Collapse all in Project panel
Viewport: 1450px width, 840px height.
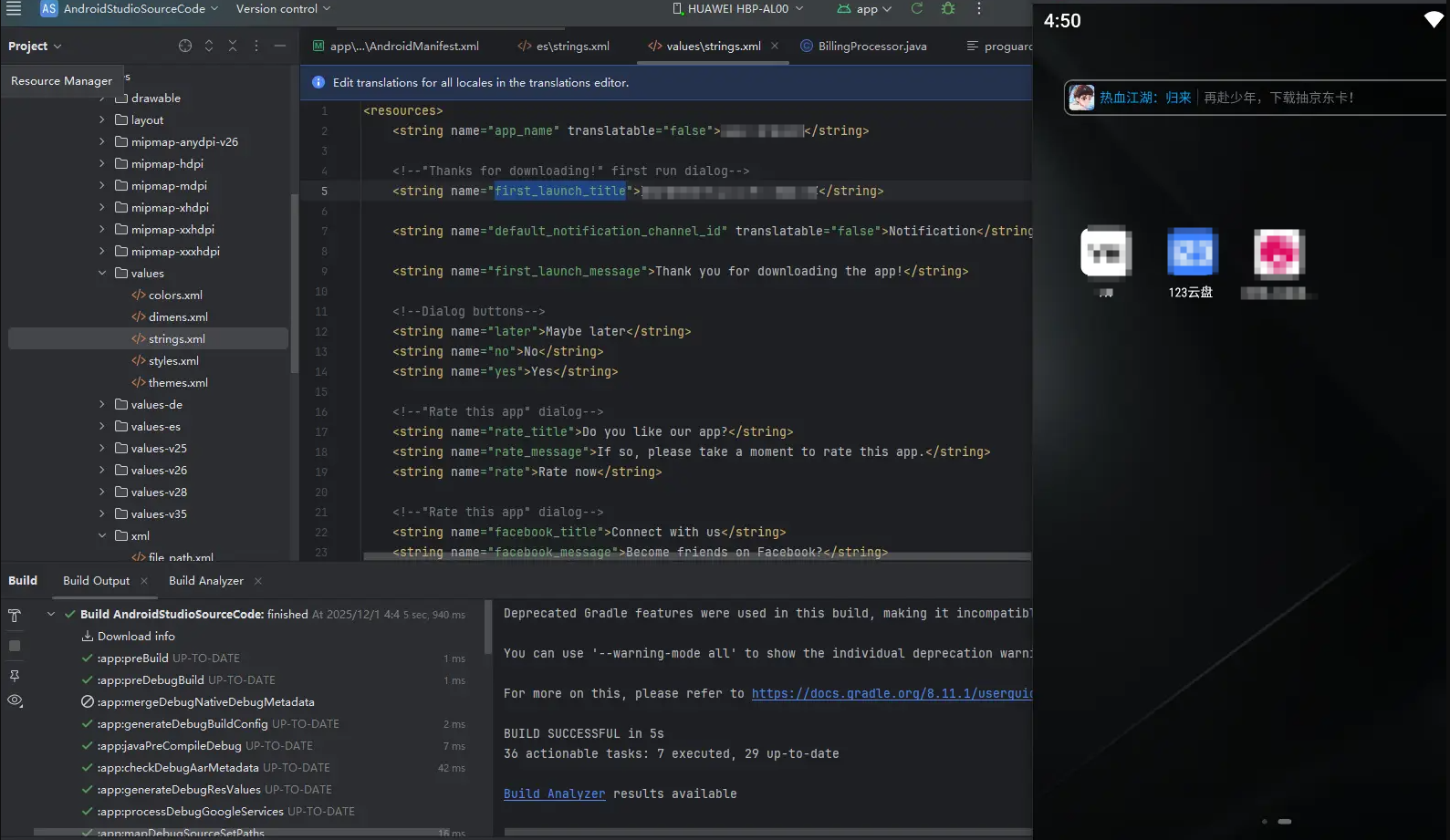pyautogui.click(x=233, y=46)
